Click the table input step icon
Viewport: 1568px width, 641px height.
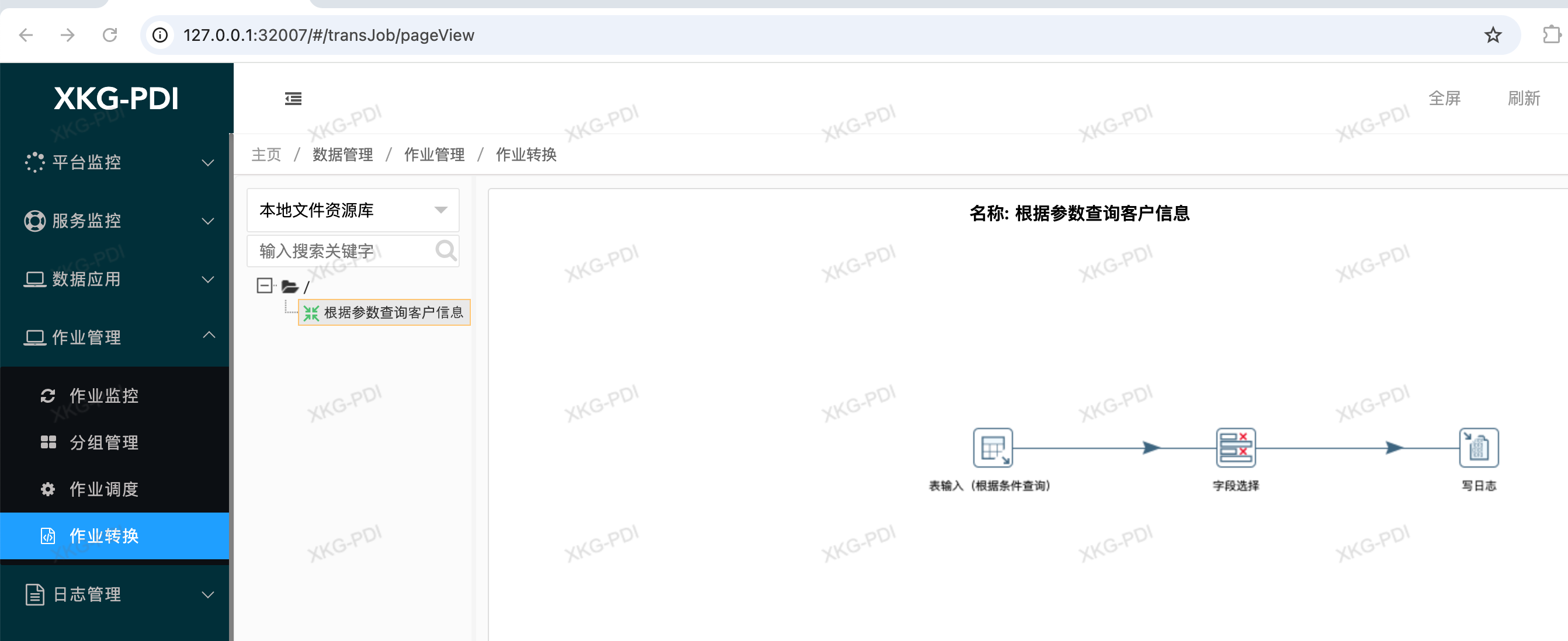[992, 448]
